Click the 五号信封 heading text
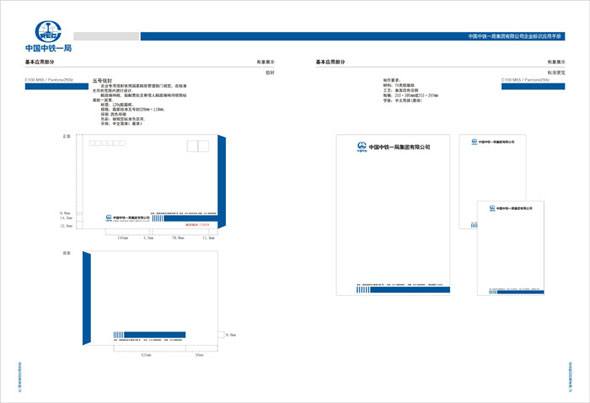The image size is (590, 403). (x=102, y=81)
